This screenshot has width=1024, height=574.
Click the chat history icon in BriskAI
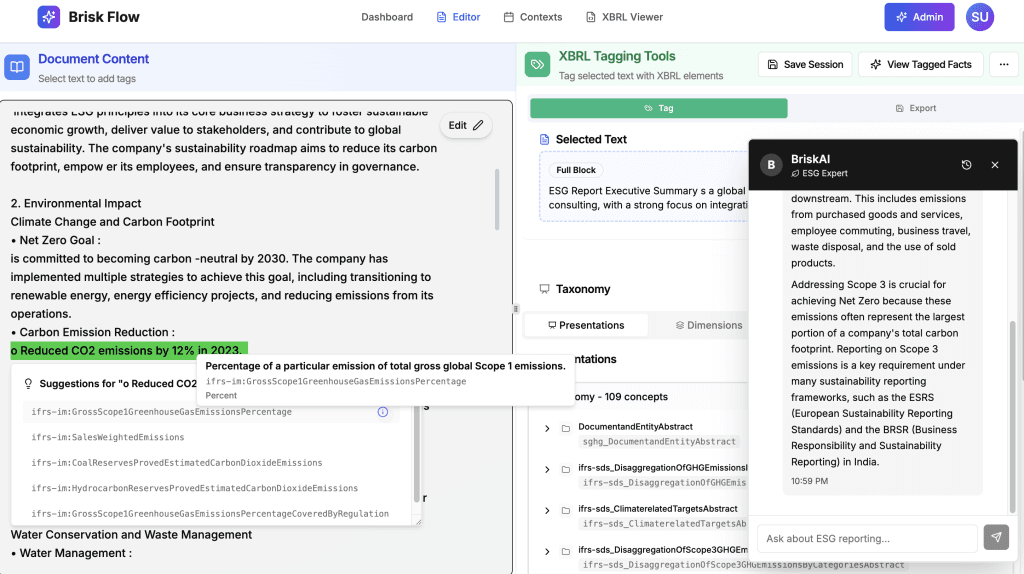[966, 165]
